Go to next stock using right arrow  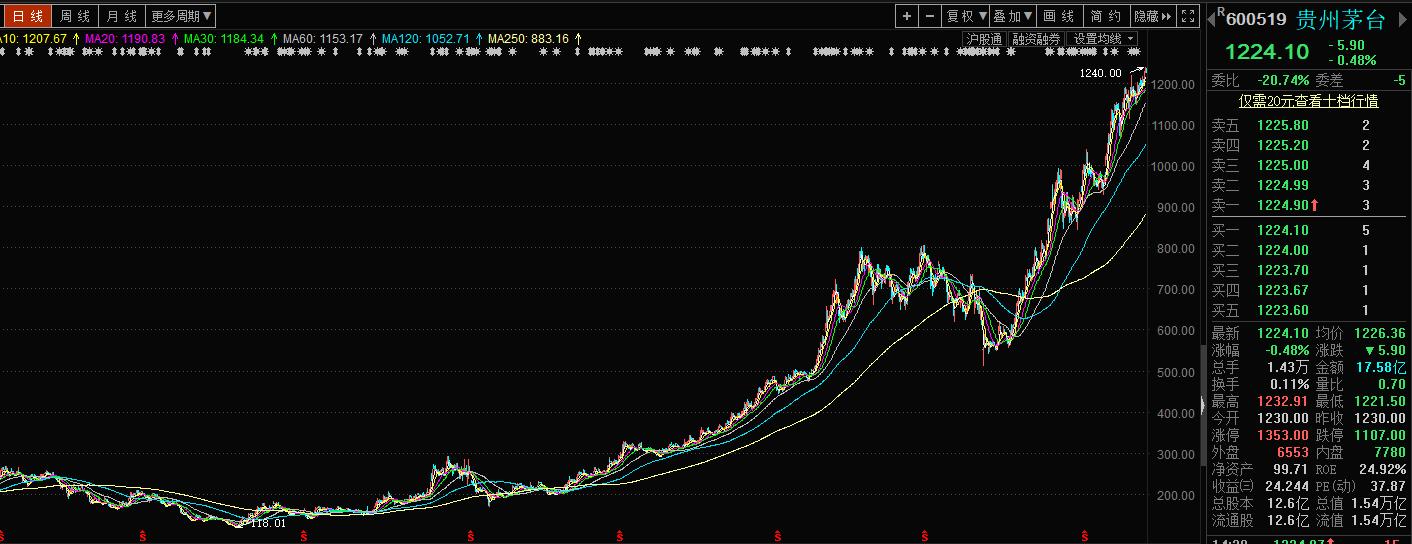[1401, 20]
